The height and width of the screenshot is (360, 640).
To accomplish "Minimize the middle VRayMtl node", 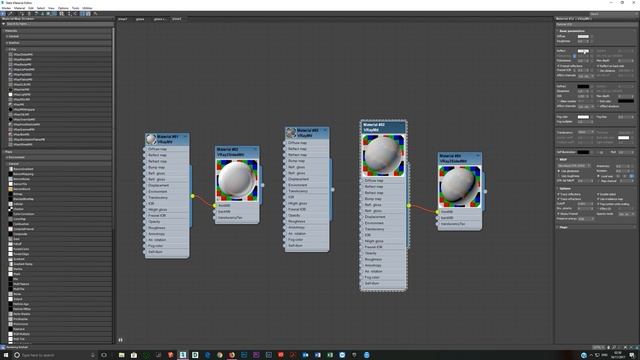I will 325,130.
